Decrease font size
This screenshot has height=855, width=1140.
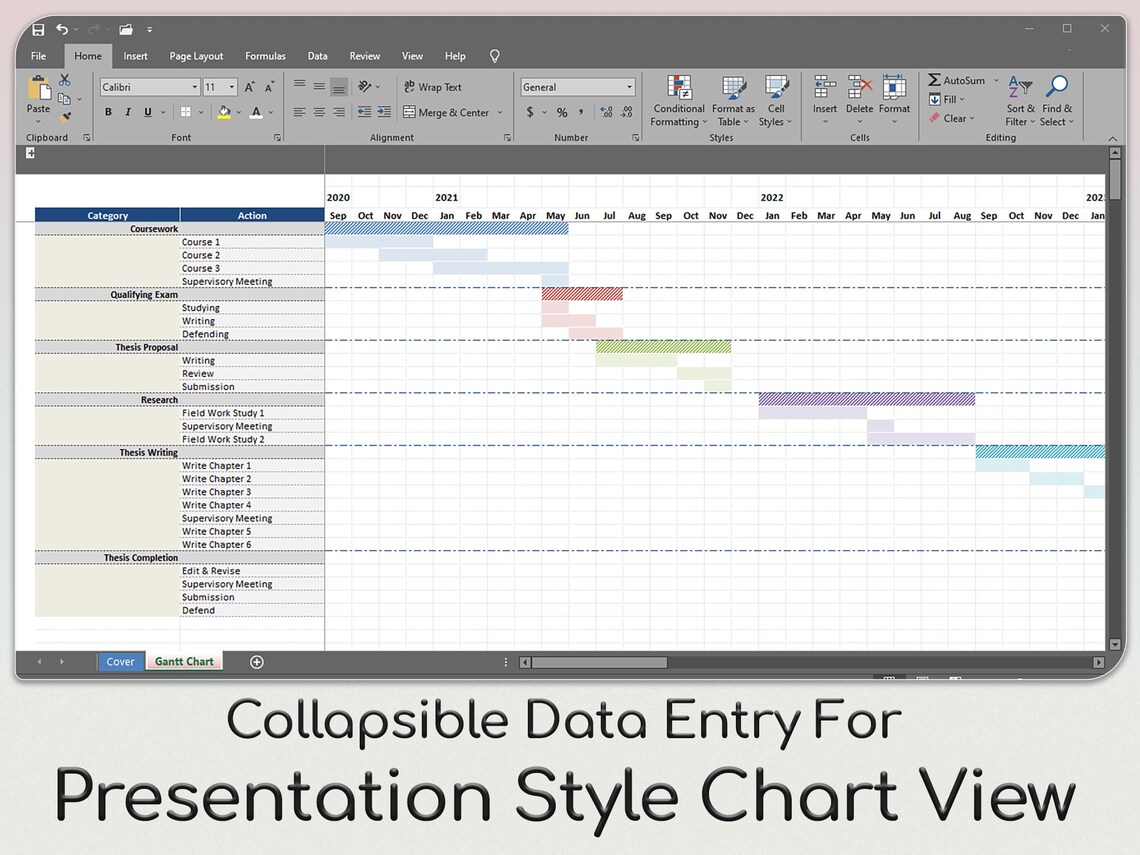click(269, 87)
